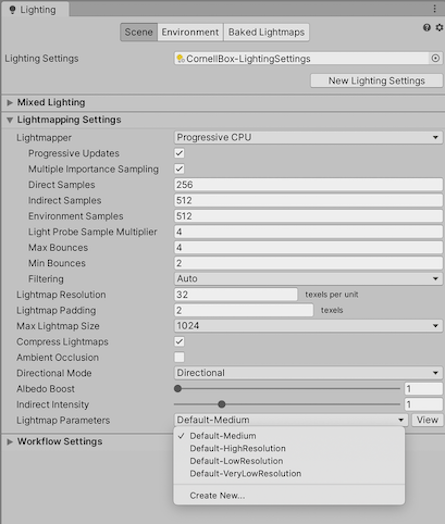
Task: Click the Indirect Intensity slider handle
Action: click(x=221, y=404)
